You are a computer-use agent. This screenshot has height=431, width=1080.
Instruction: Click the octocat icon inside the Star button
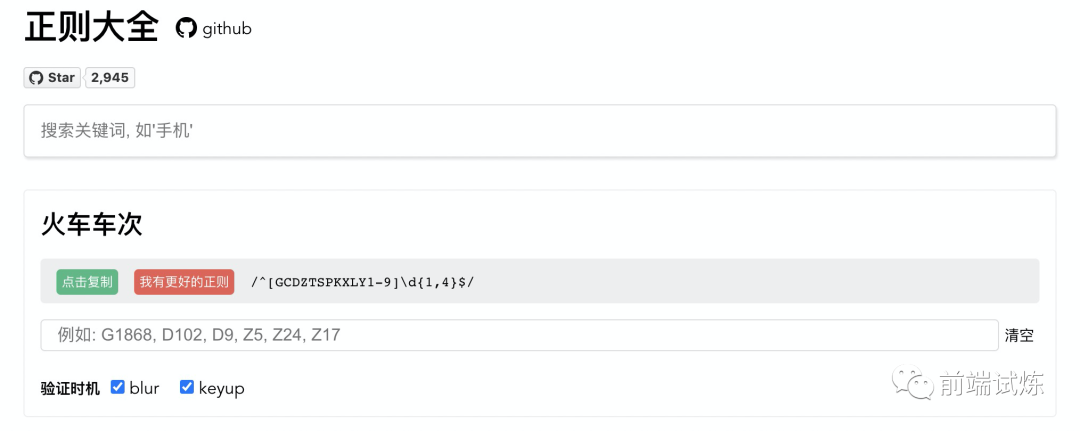pos(36,78)
